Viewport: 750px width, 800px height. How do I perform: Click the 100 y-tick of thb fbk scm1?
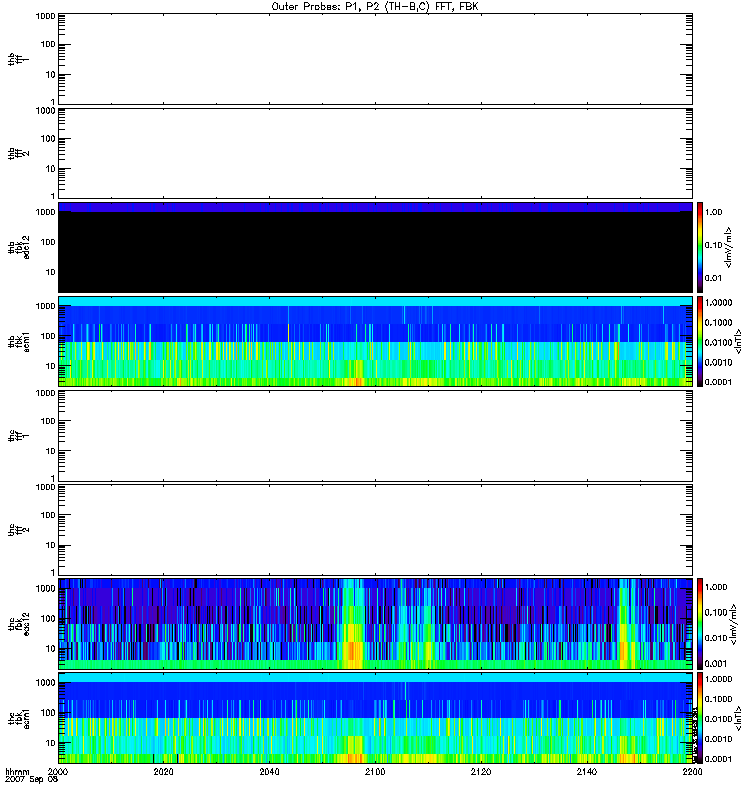tap(47, 336)
